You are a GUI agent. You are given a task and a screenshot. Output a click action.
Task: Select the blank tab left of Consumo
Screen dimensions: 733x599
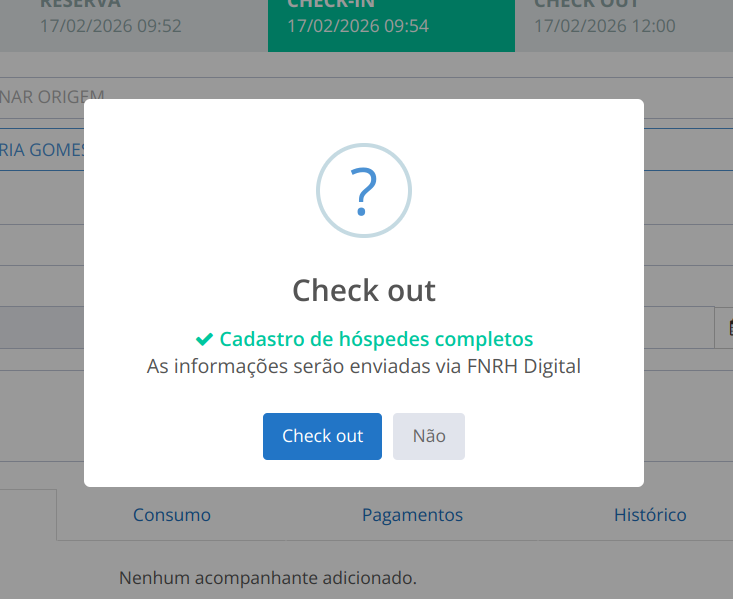(28, 515)
